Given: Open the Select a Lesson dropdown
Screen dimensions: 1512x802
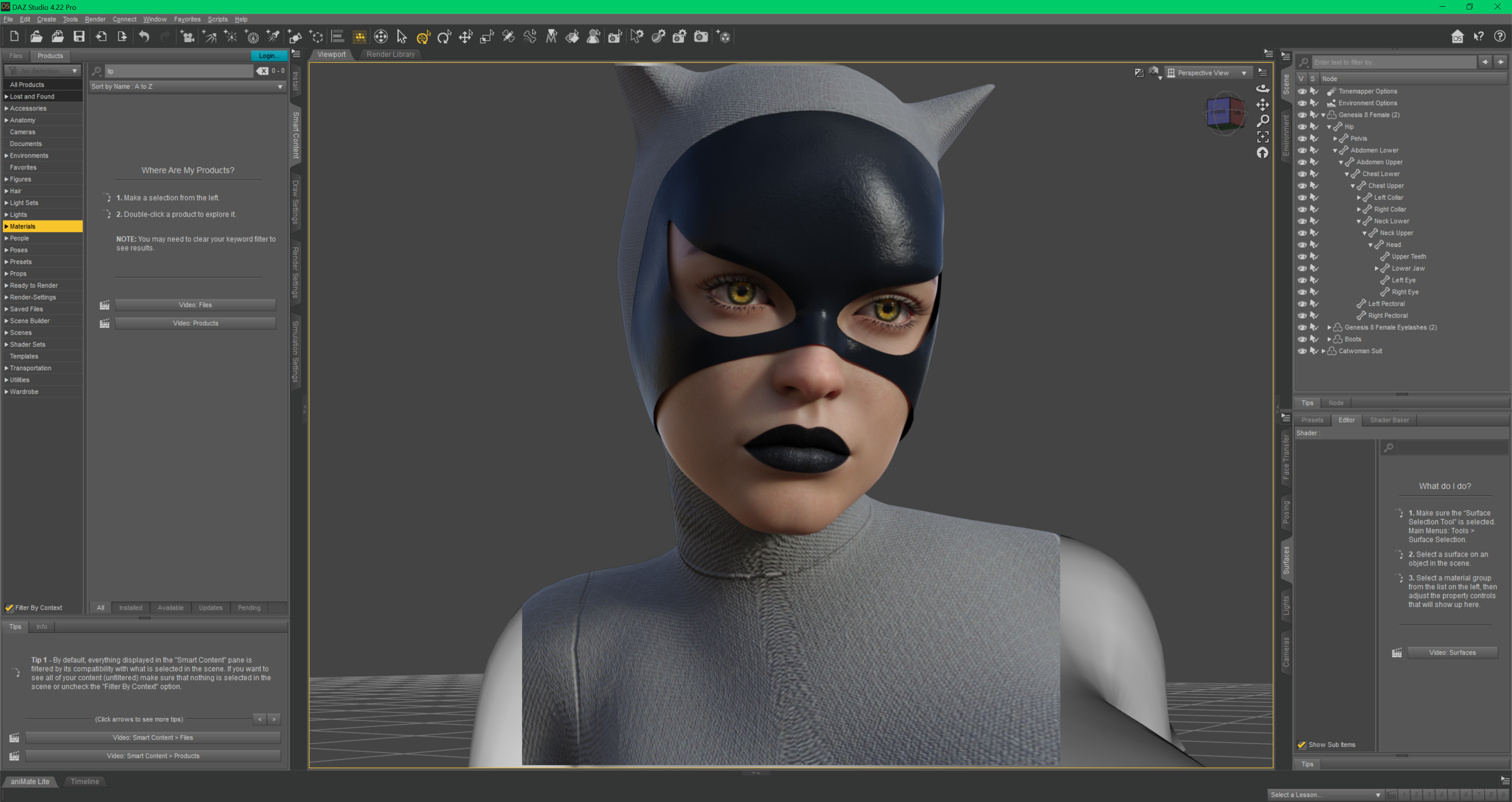Looking at the screenshot, I should 1325,795.
